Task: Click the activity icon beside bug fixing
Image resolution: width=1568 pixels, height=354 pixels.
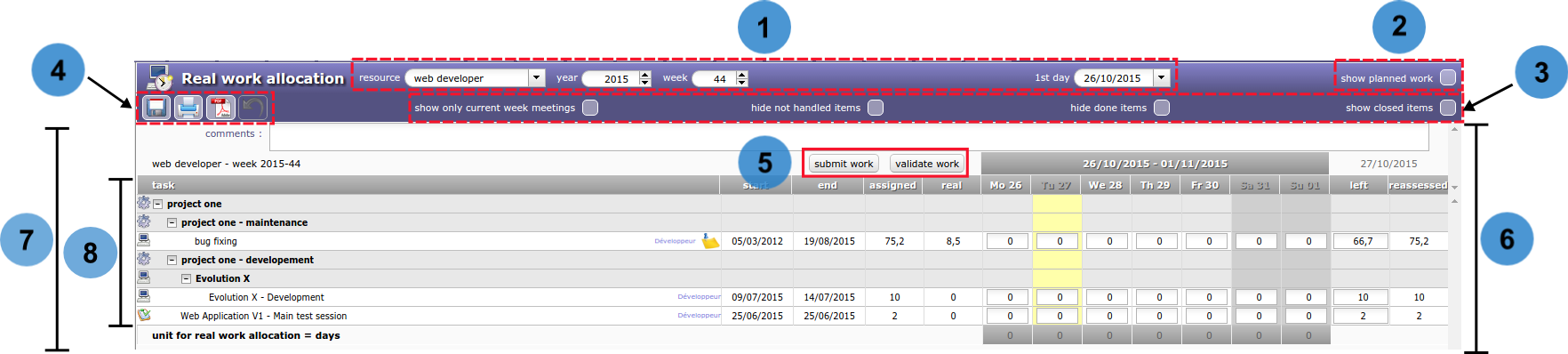Action: coord(143,240)
